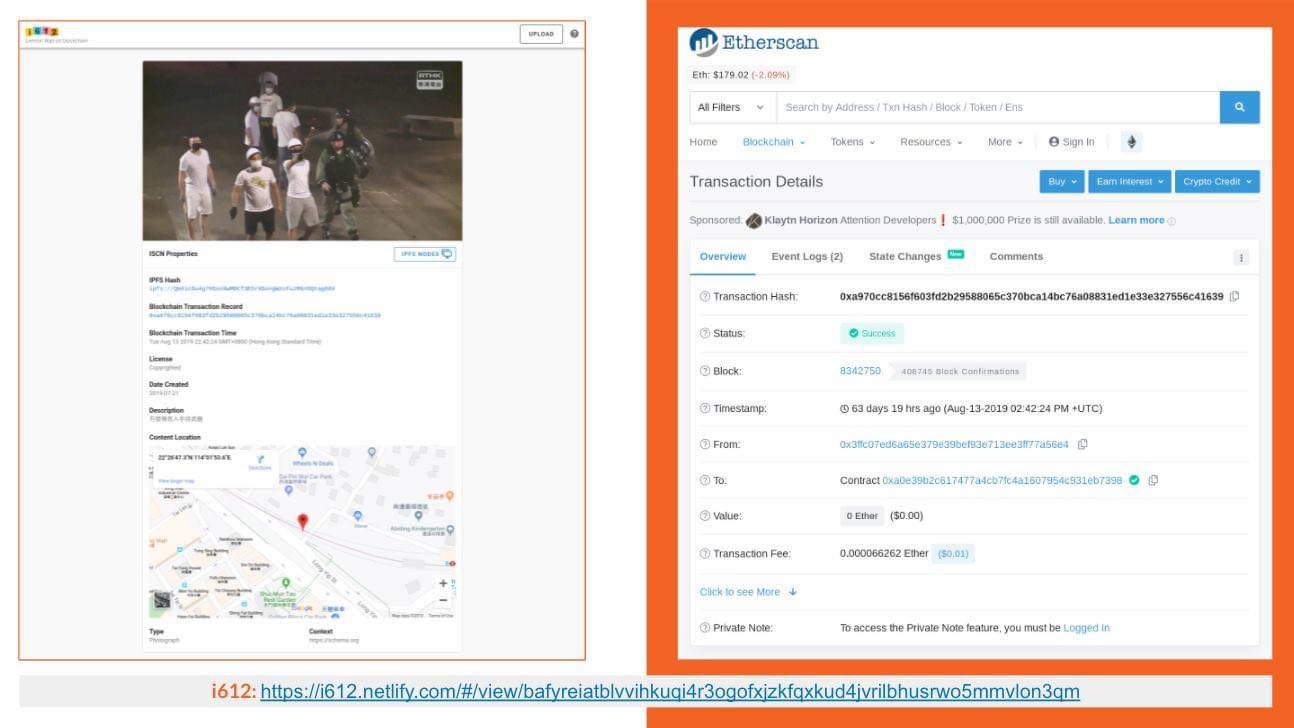
Task: Click the ($0.01) transaction fee badge
Action: pos(954,553)
